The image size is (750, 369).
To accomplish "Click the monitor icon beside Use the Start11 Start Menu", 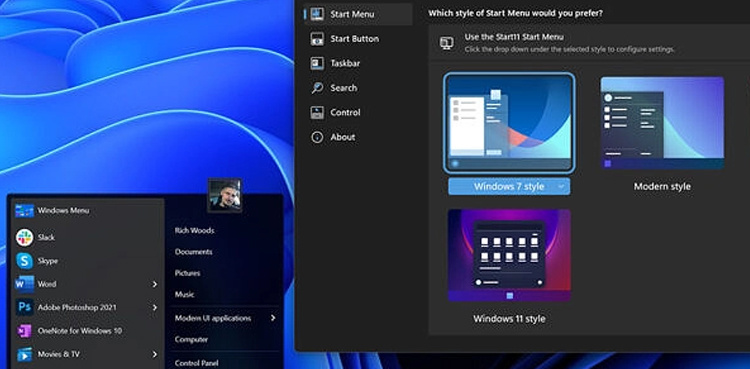I will (x=446, y=43).
